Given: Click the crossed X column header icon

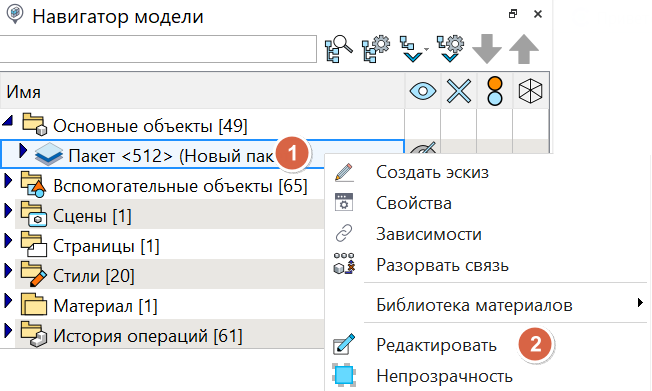Looking at the screenshot, I should click(x=459, y=91).
